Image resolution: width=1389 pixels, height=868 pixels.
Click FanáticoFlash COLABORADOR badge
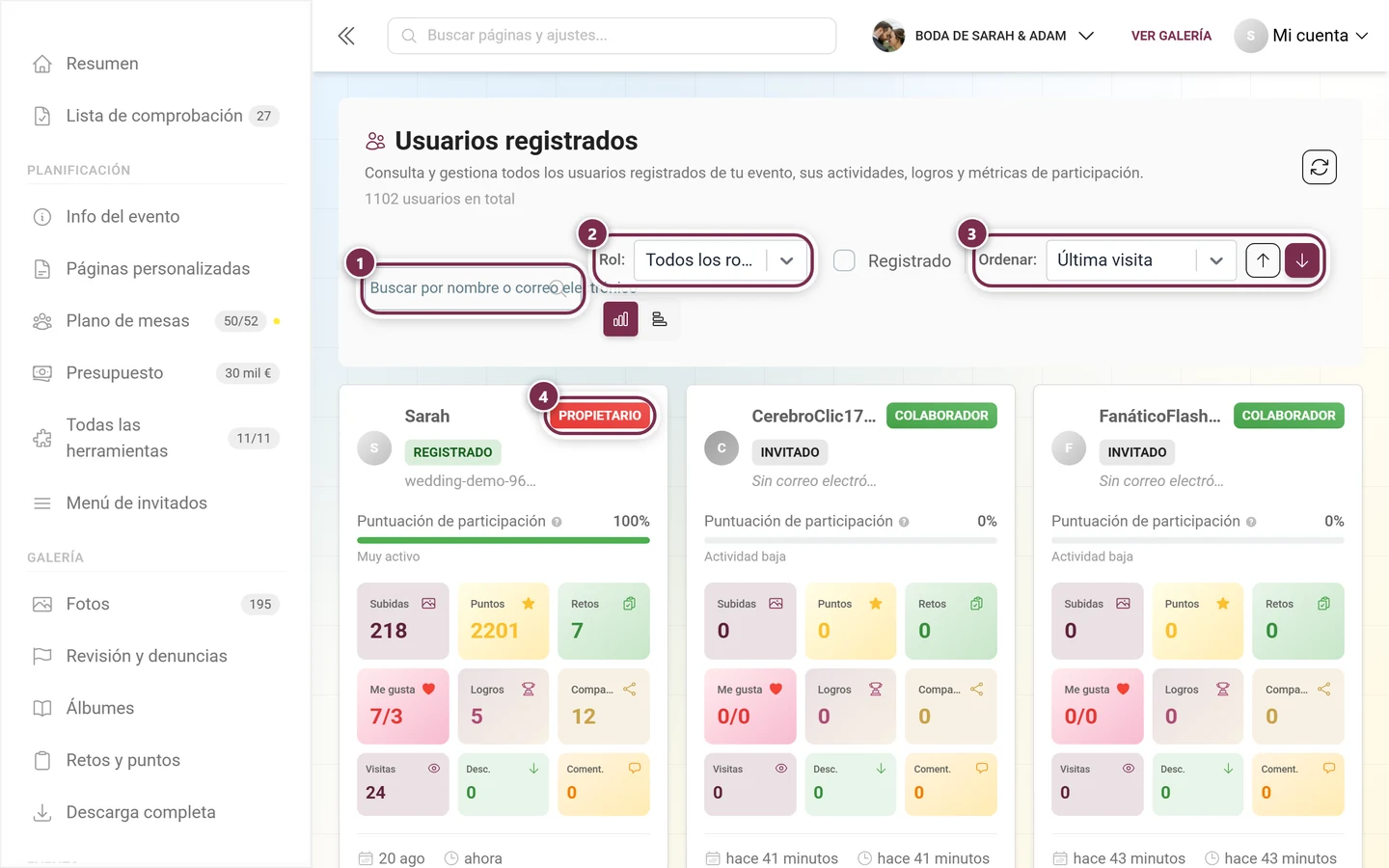click(1289, 416)
